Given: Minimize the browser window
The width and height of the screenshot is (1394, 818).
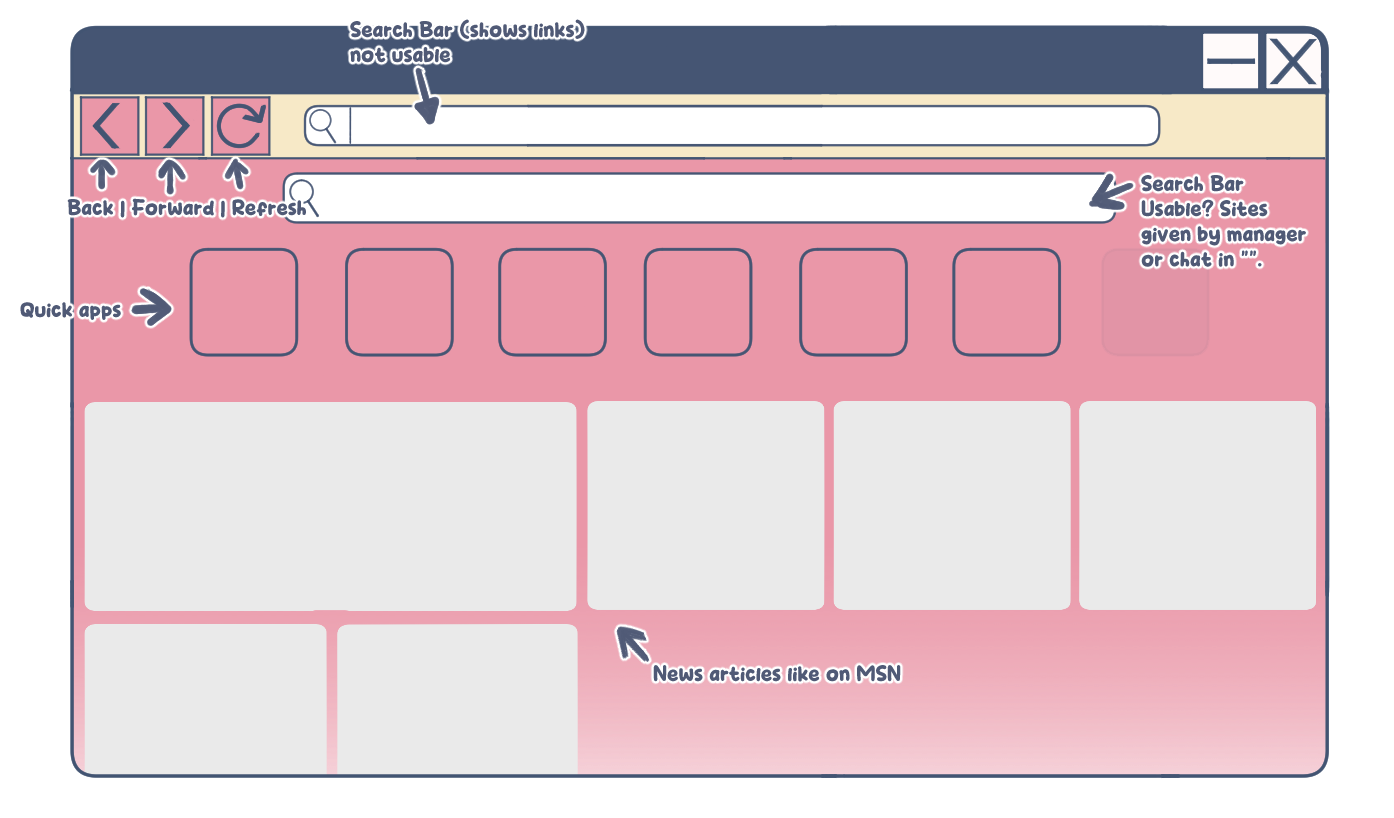Looking at the screenshot, I should (x=1231, y=61).
